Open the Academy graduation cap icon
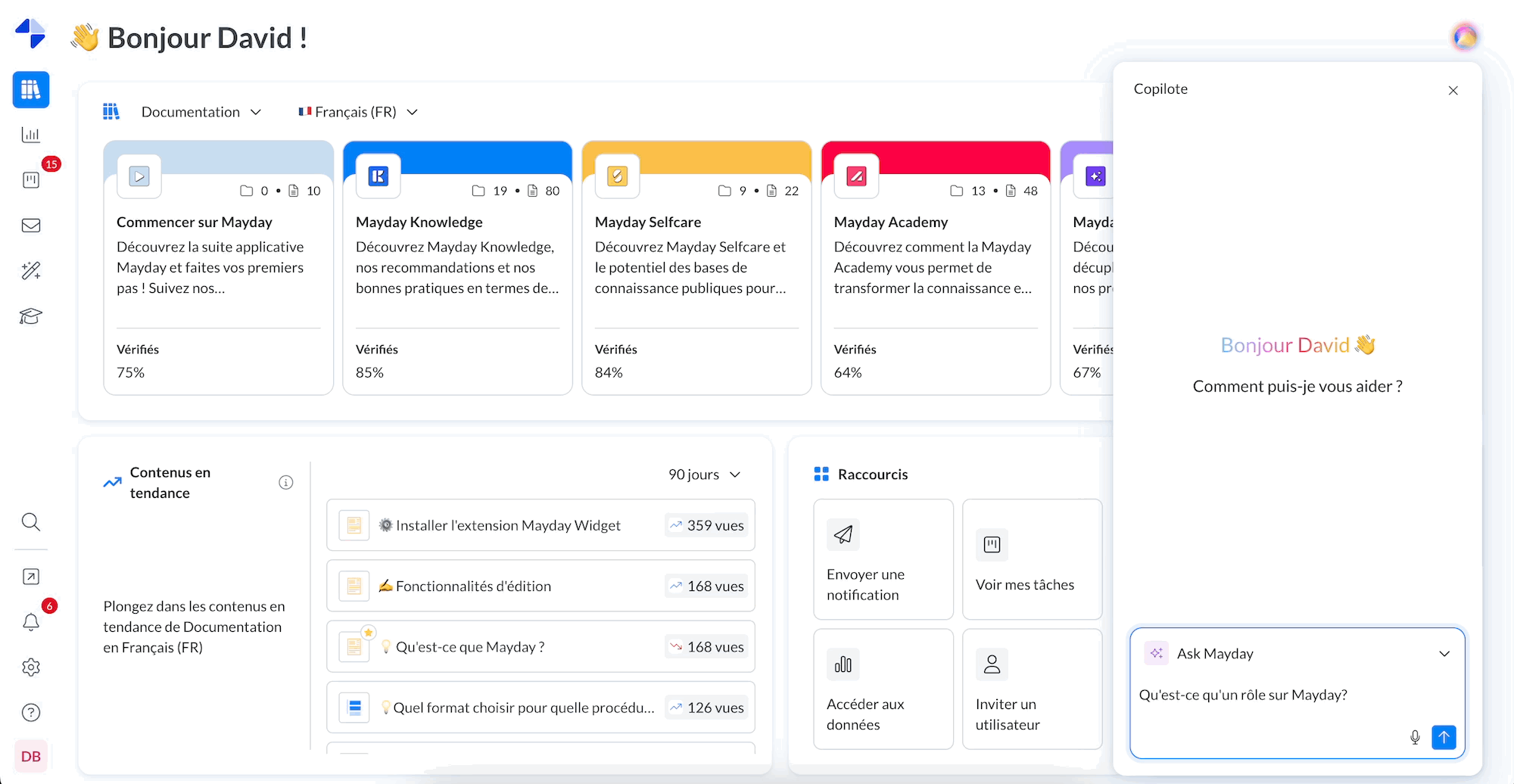 coord(31,316)
